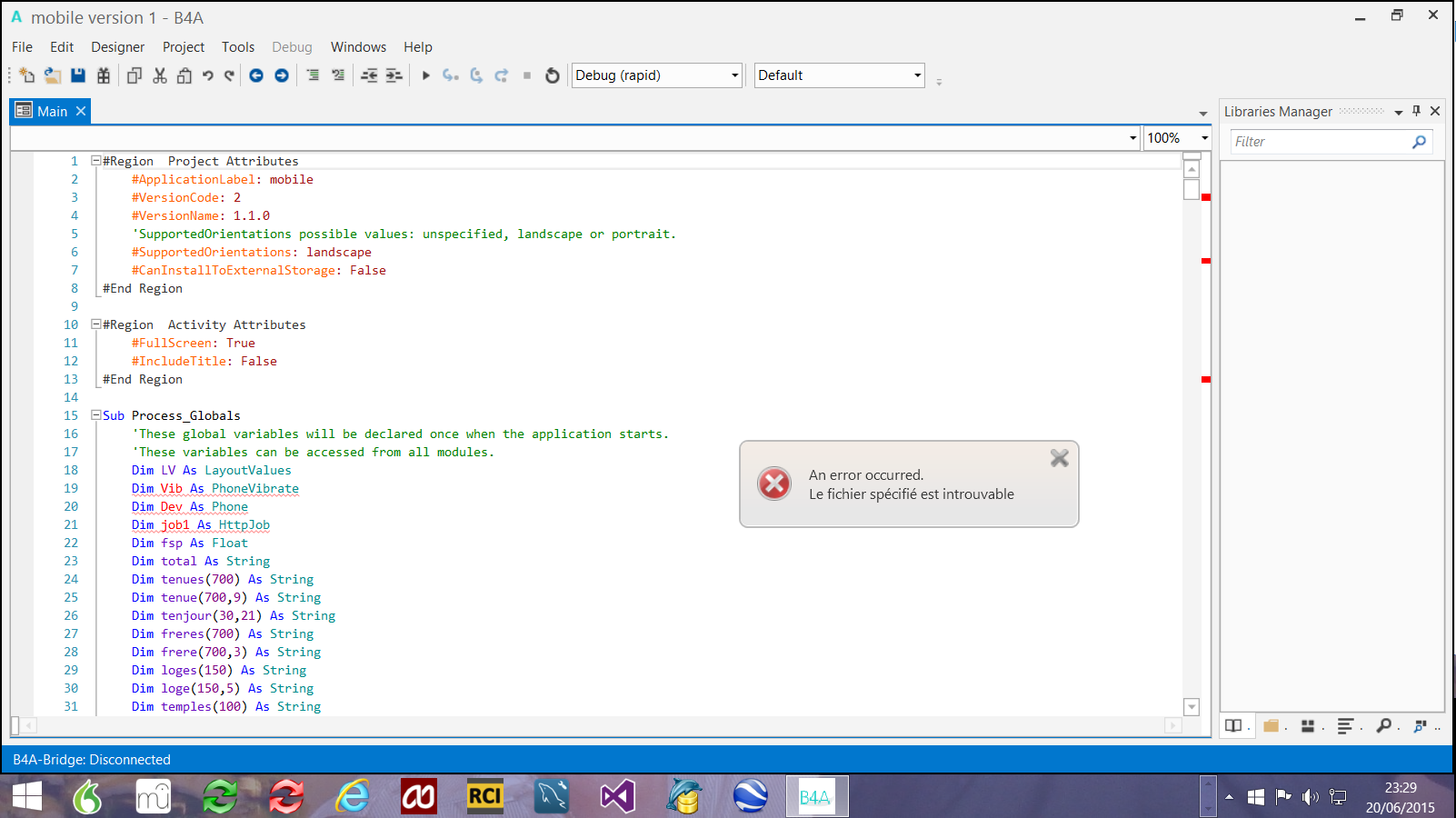Navigate forward with the blue arrow
This screenshot has height=818, width=1456.
pos(282,75)
